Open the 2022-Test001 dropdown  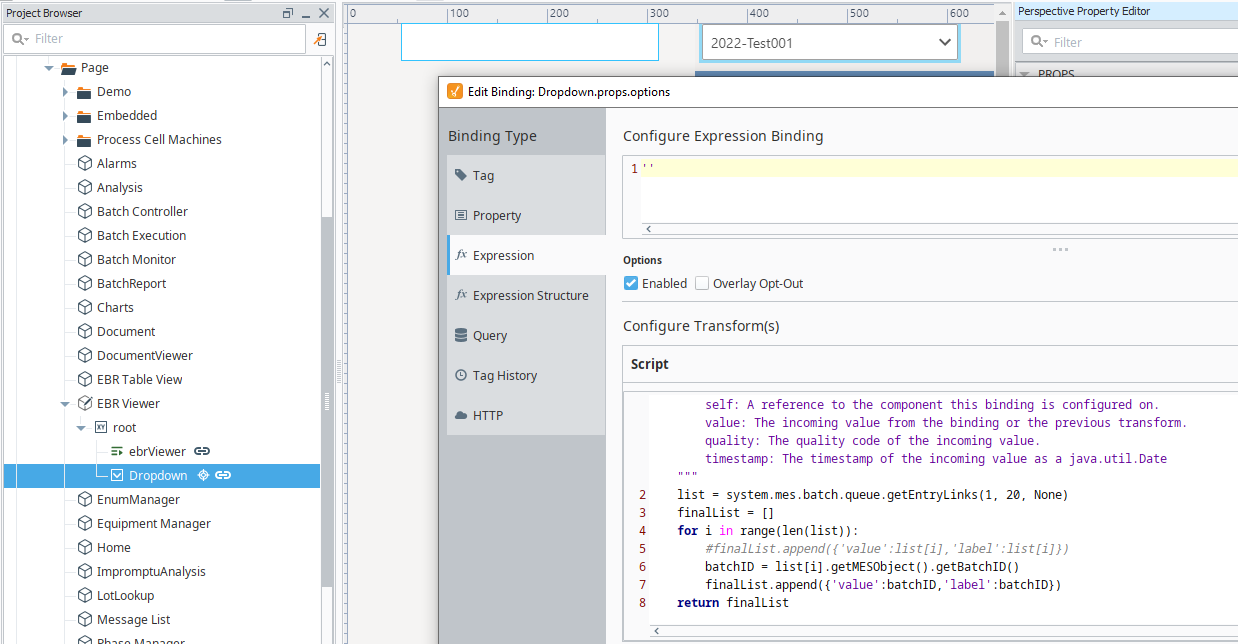[x=945, y=43]
